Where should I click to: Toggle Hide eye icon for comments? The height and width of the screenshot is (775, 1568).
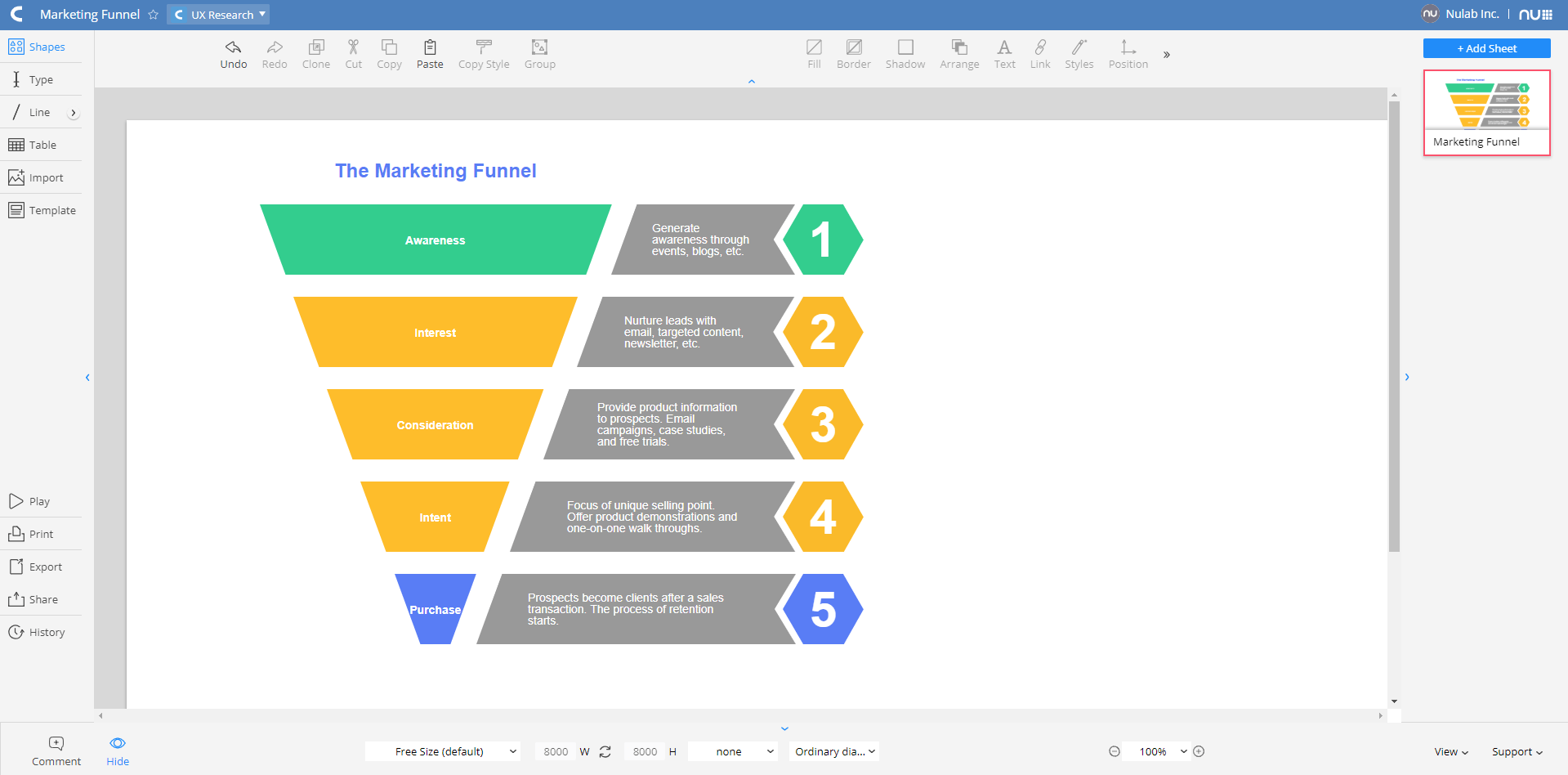click(x=118, y=743)
